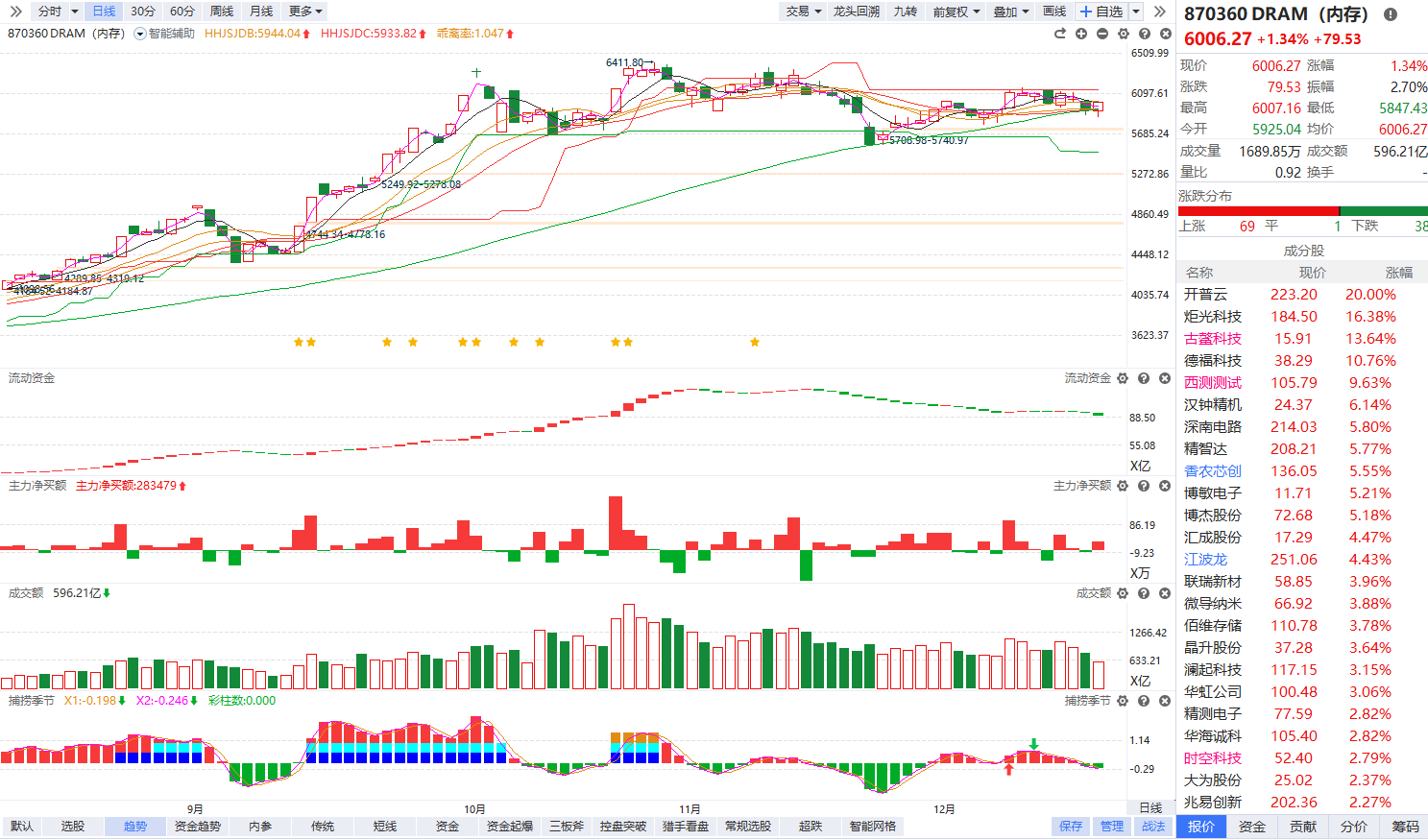1428x840 pixels.
Task: Open help for the 主力净买额 indicator
Action: (x=1144, y=486)
